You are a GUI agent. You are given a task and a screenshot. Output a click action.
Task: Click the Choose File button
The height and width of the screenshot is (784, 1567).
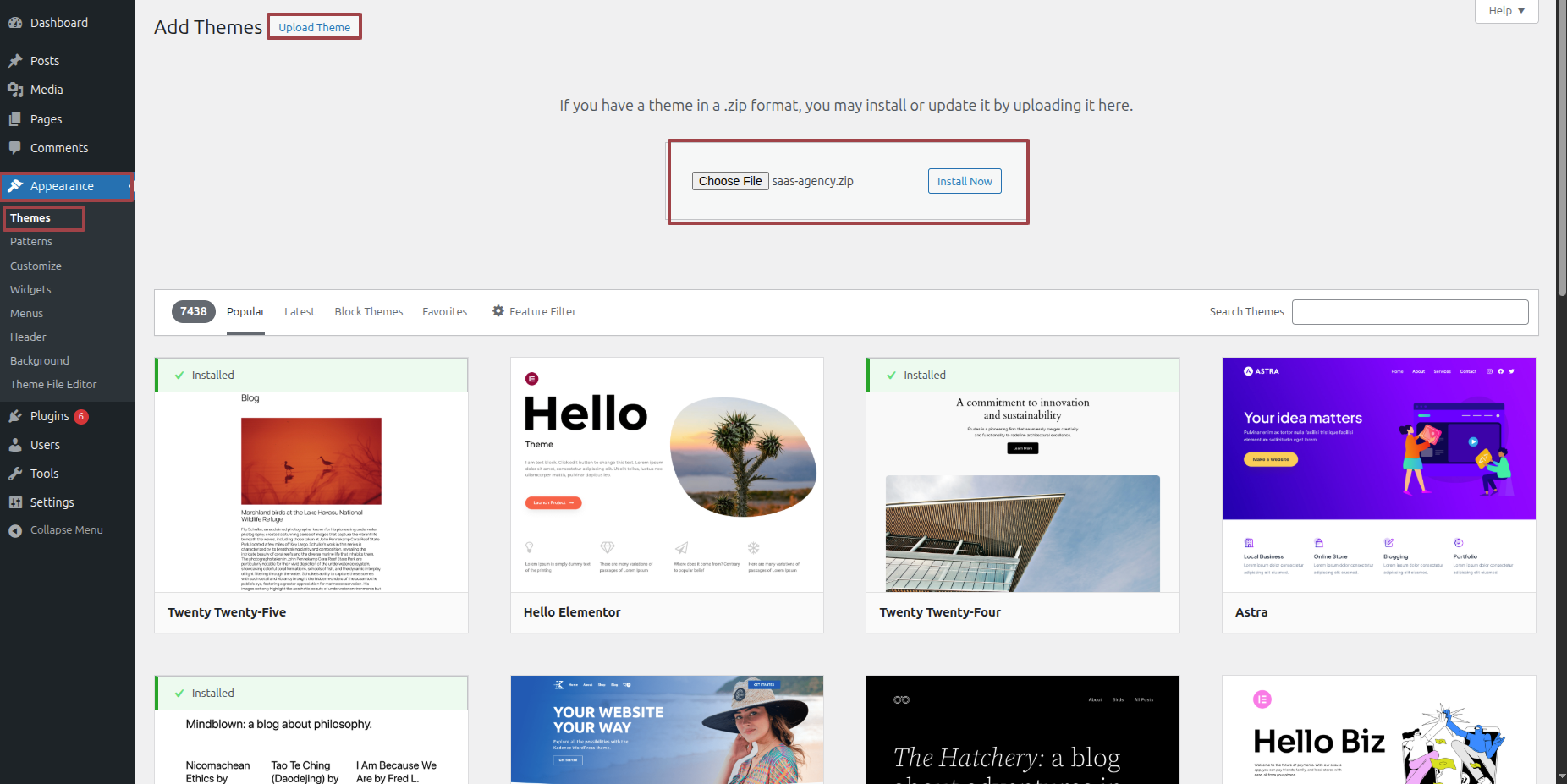[730, 181]
